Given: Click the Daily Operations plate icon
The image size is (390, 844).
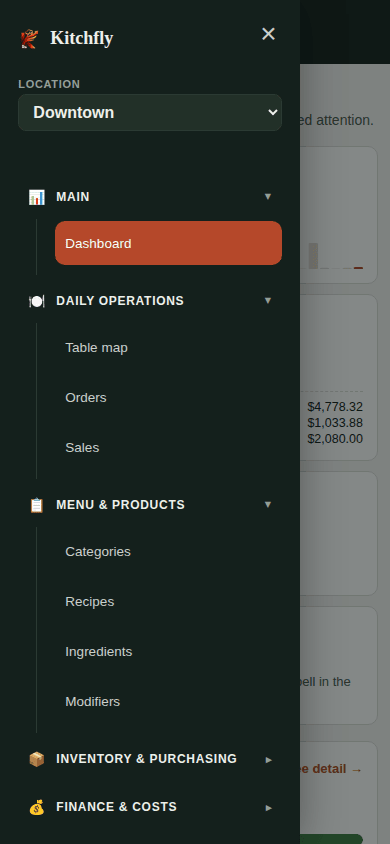Looking at the screenshot, I should tap(37, 301).
